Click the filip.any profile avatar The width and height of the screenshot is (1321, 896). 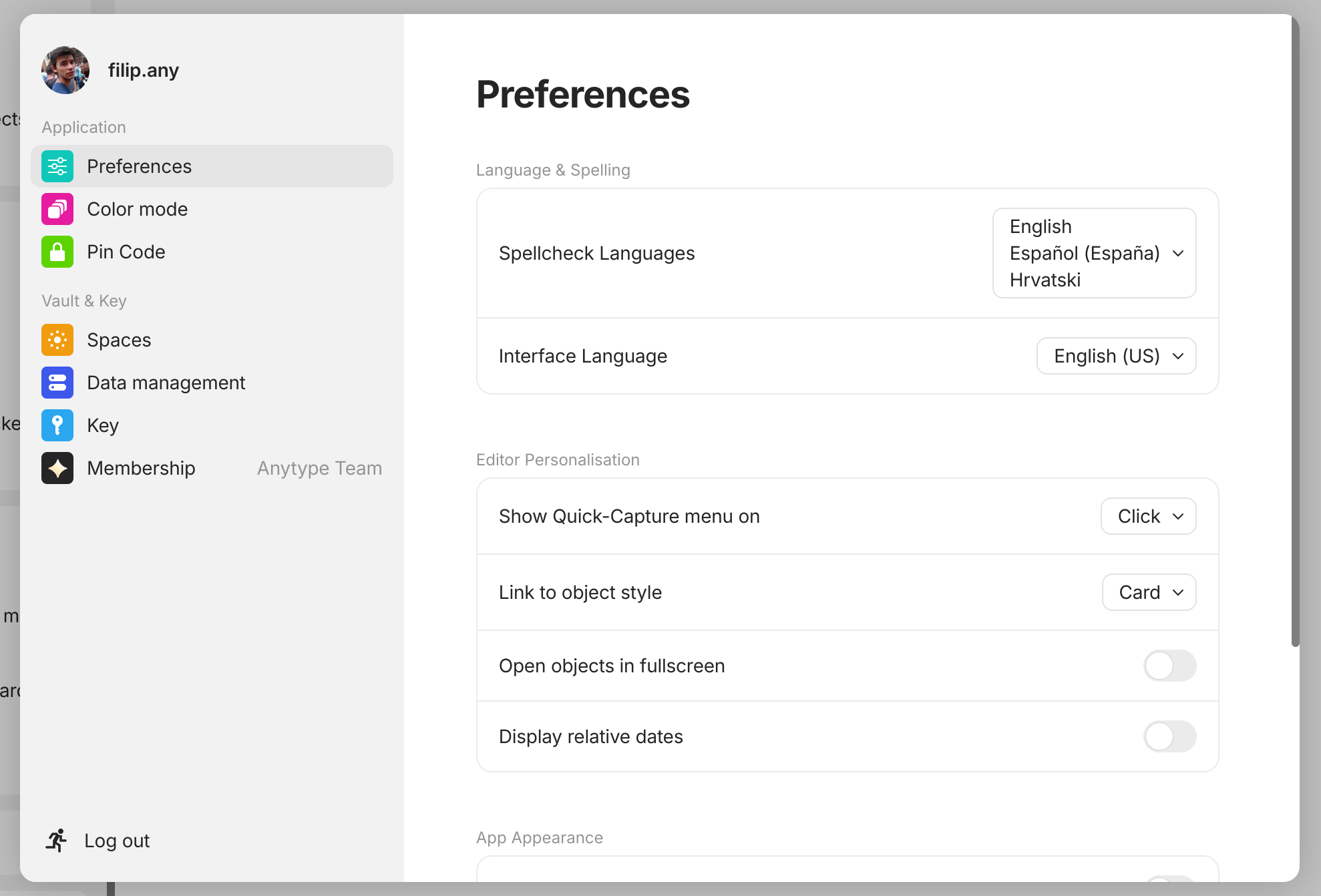pyautogui.click(x=65, y=70)
